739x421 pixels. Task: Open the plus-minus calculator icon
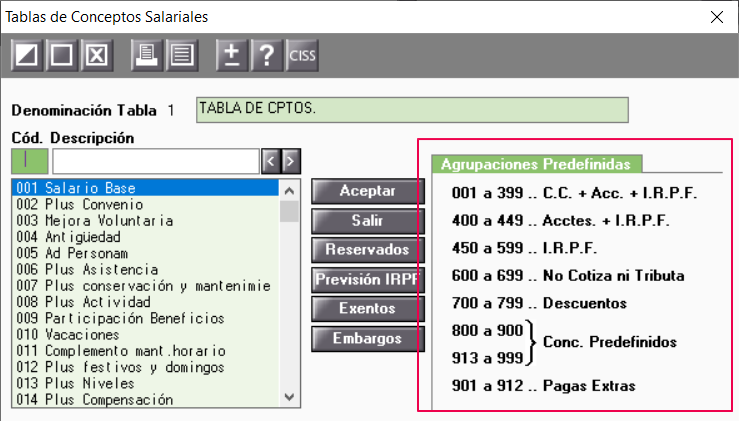[x=232, y=56]
